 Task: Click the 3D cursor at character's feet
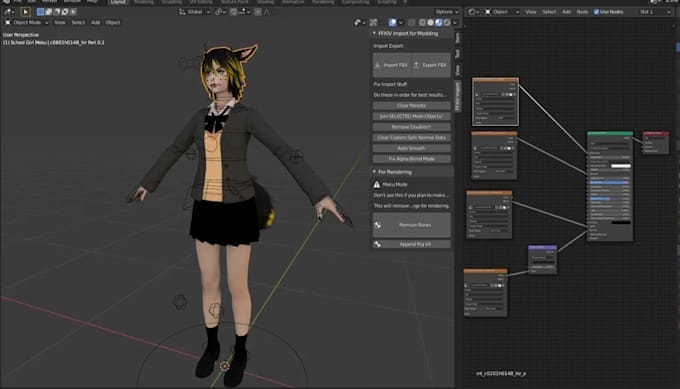224,366
